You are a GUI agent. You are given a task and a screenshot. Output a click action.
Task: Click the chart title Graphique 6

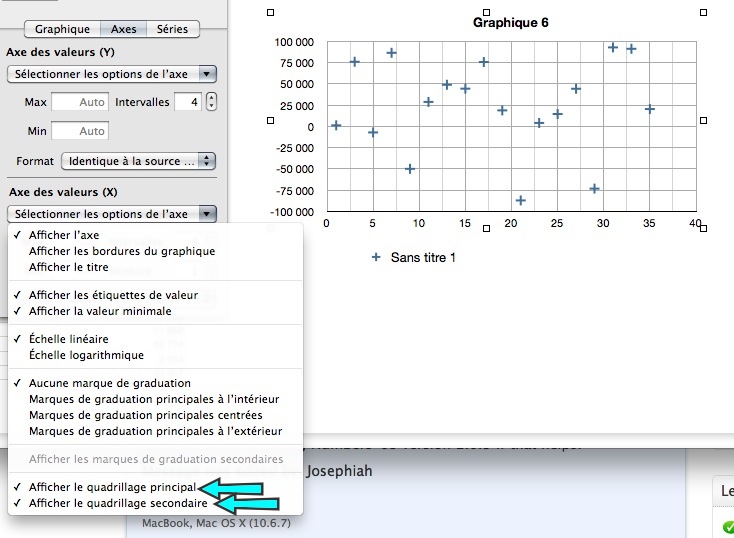511,22
